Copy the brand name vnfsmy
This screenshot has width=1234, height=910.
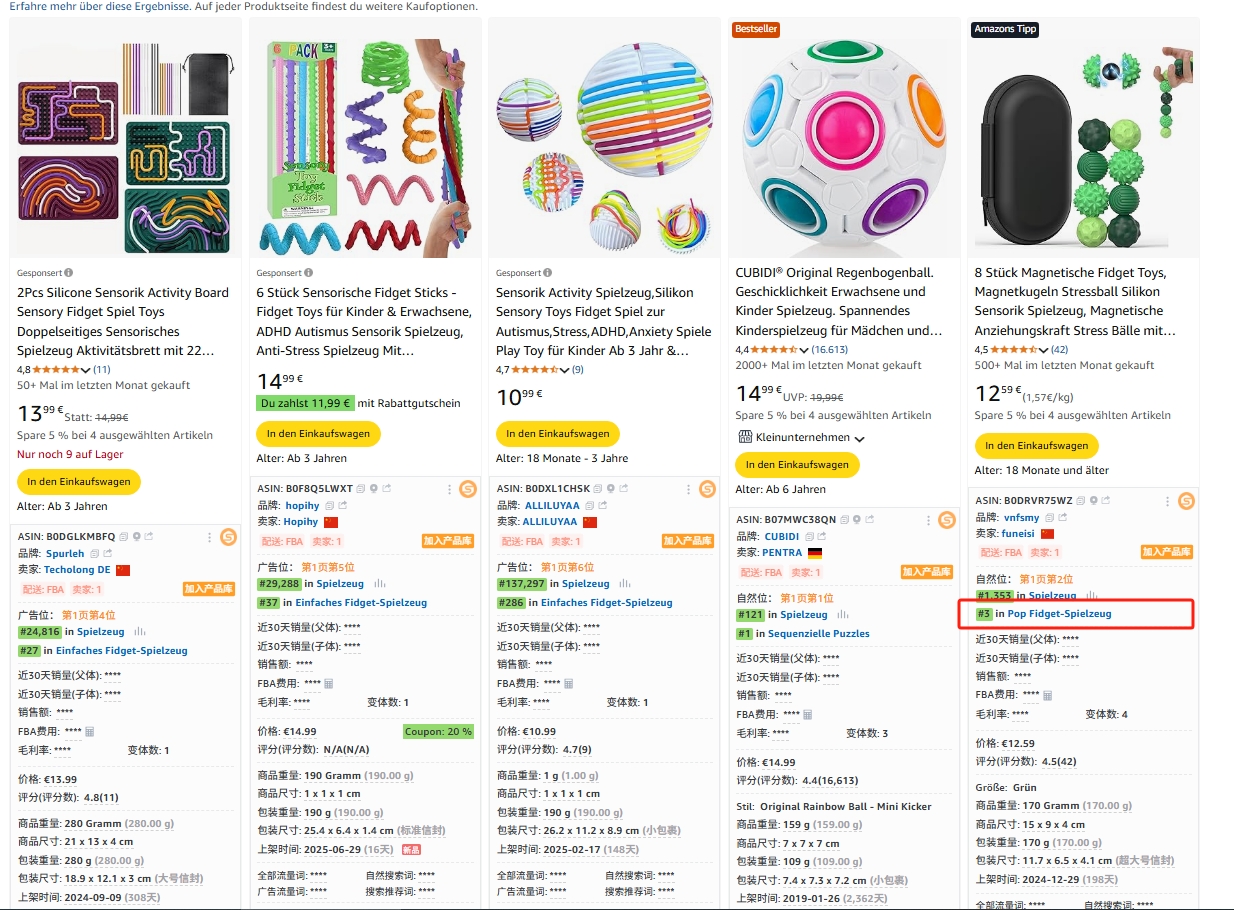[1051, 518]
